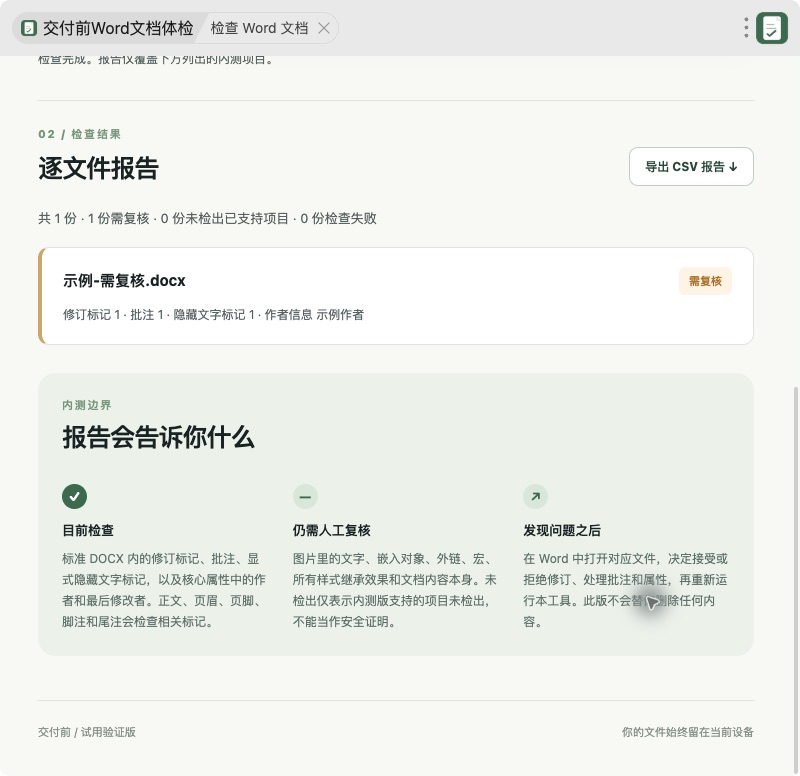Click the footer text 交付前 / 试用验证版
The width and height of the screenshot is (800, 776).
(x=87, y=732)
